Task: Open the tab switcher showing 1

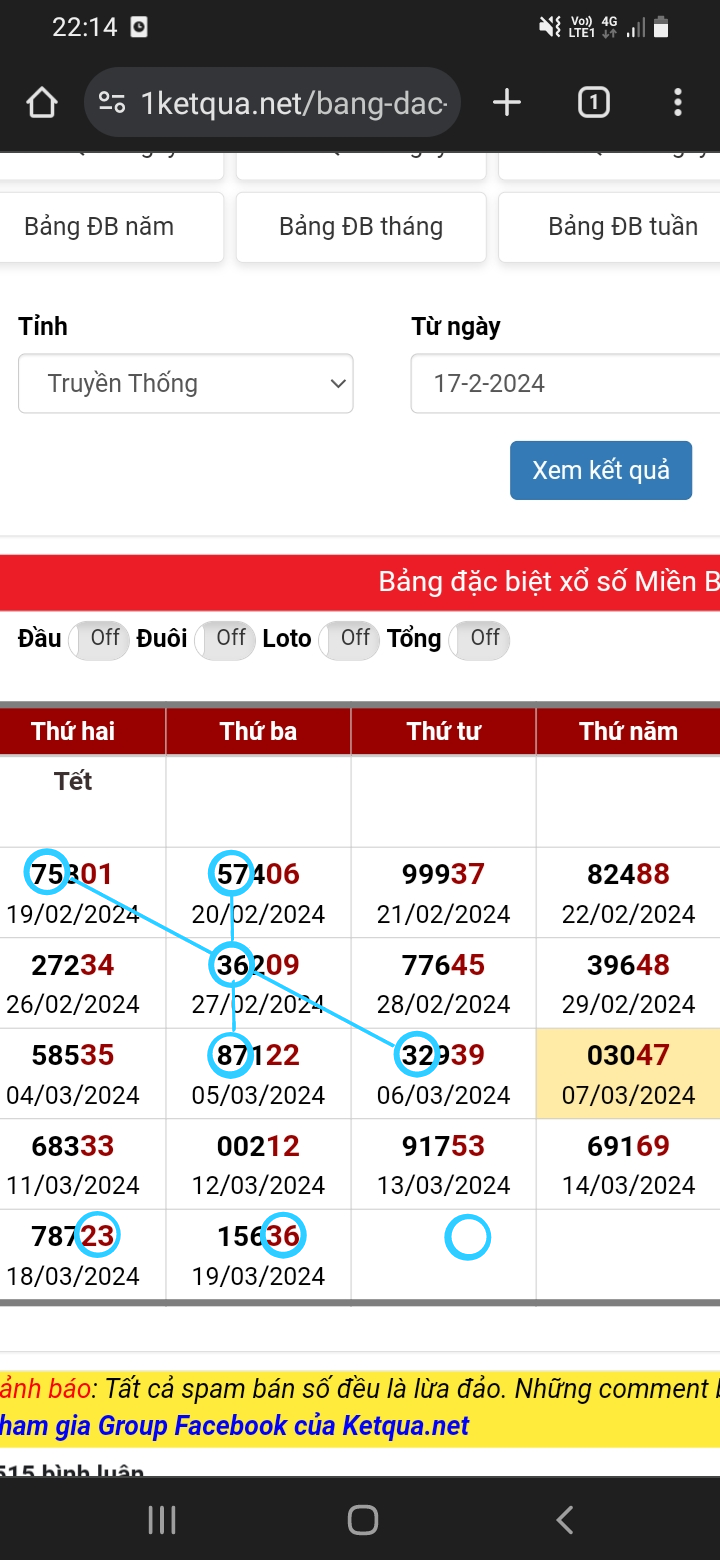Action: coord(594,102)
